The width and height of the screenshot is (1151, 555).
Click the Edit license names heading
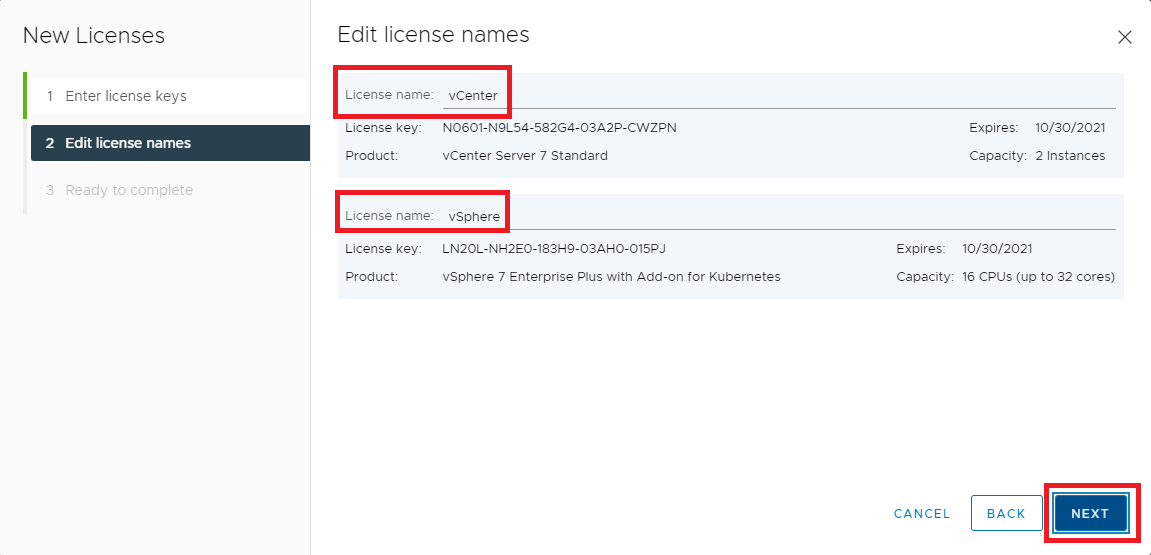pos(433,35)
